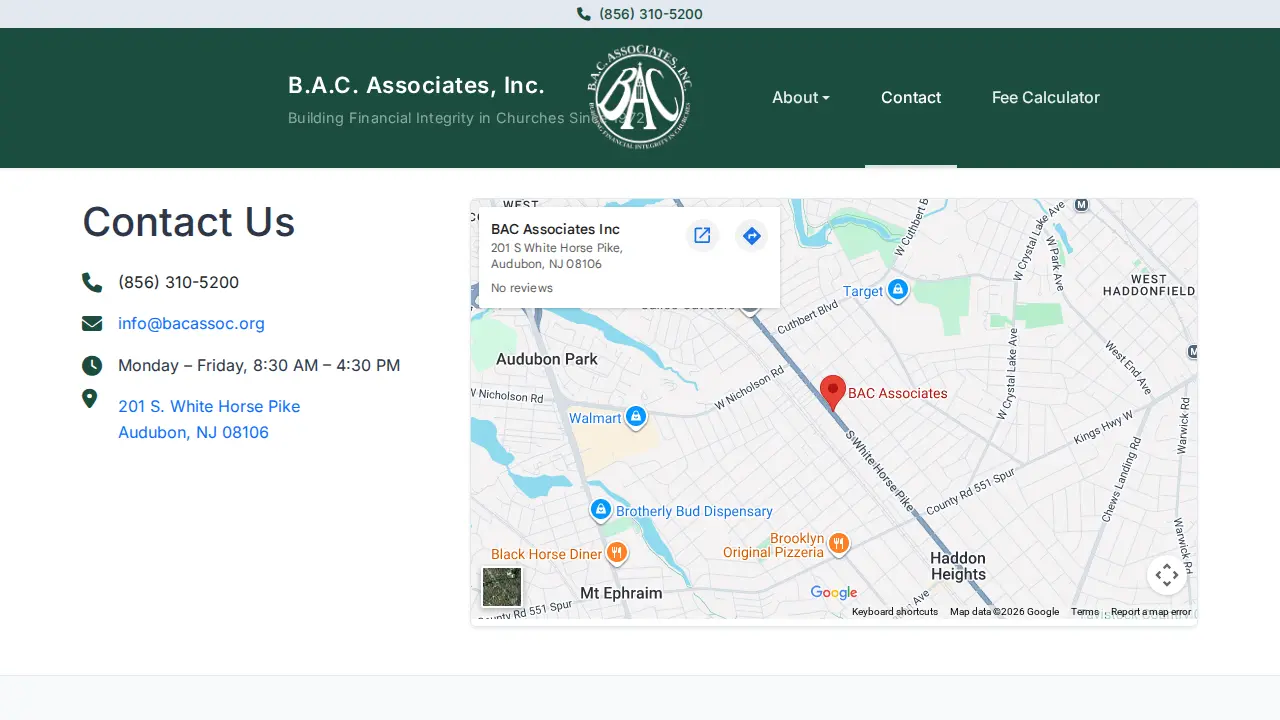Open the Fee Calculator page
The image size is (1280, 720).
(1046, 97)
